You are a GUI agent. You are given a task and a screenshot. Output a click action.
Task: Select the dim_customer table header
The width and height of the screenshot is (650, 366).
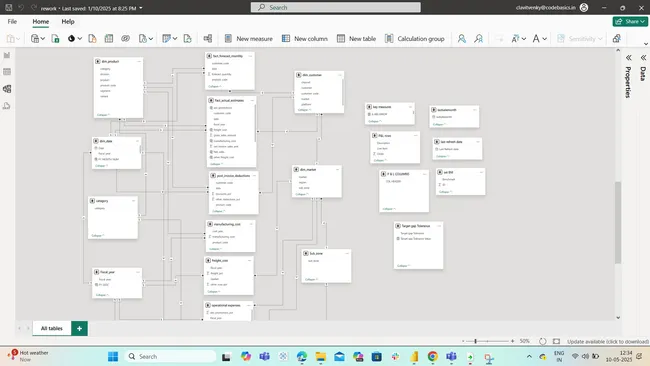point(319,75)
